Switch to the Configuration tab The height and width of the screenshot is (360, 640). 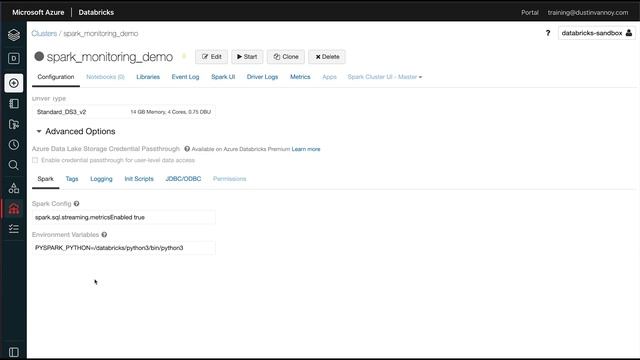tap(56, 77)
